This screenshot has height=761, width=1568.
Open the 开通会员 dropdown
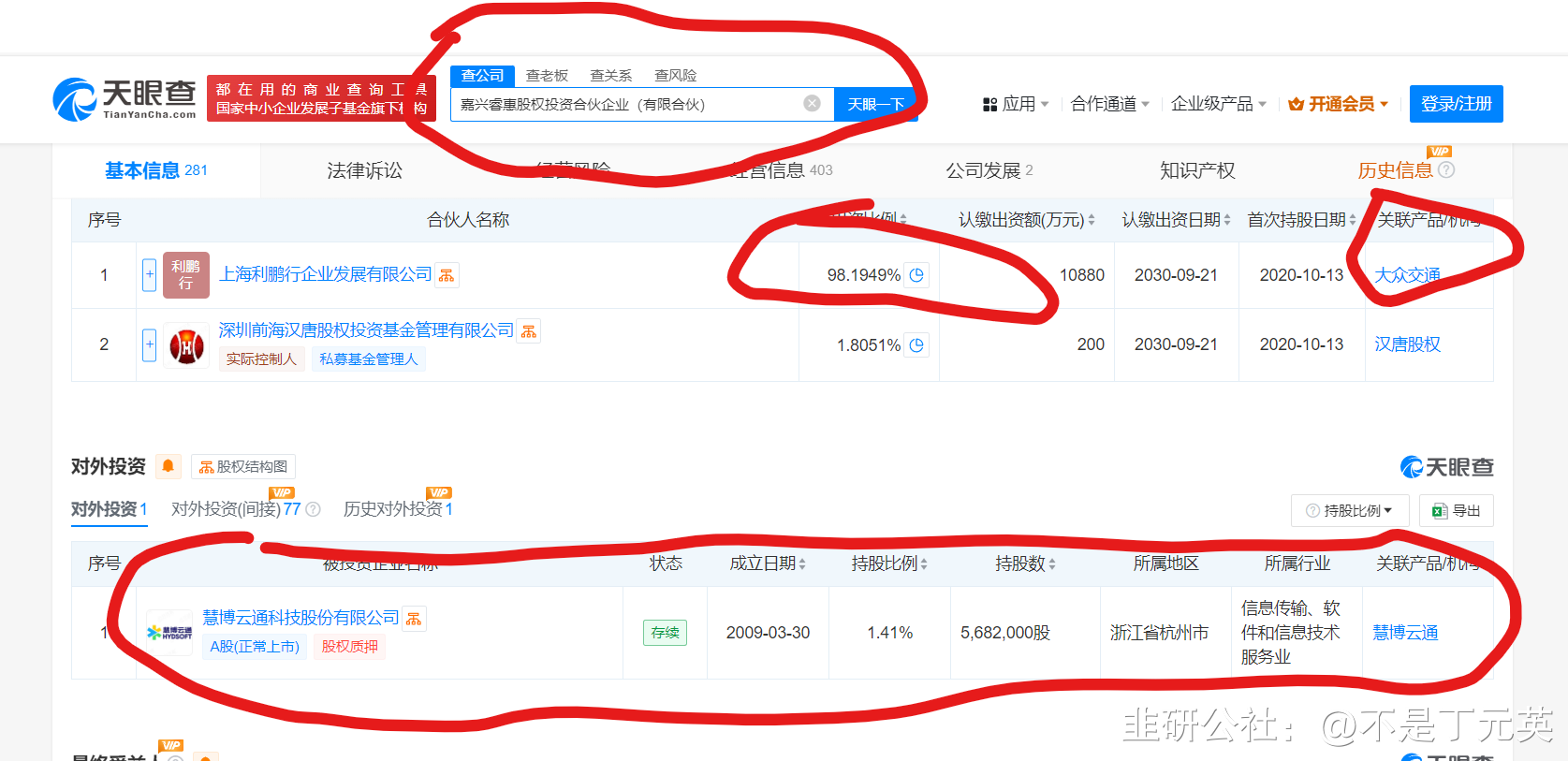point(1338,104)
